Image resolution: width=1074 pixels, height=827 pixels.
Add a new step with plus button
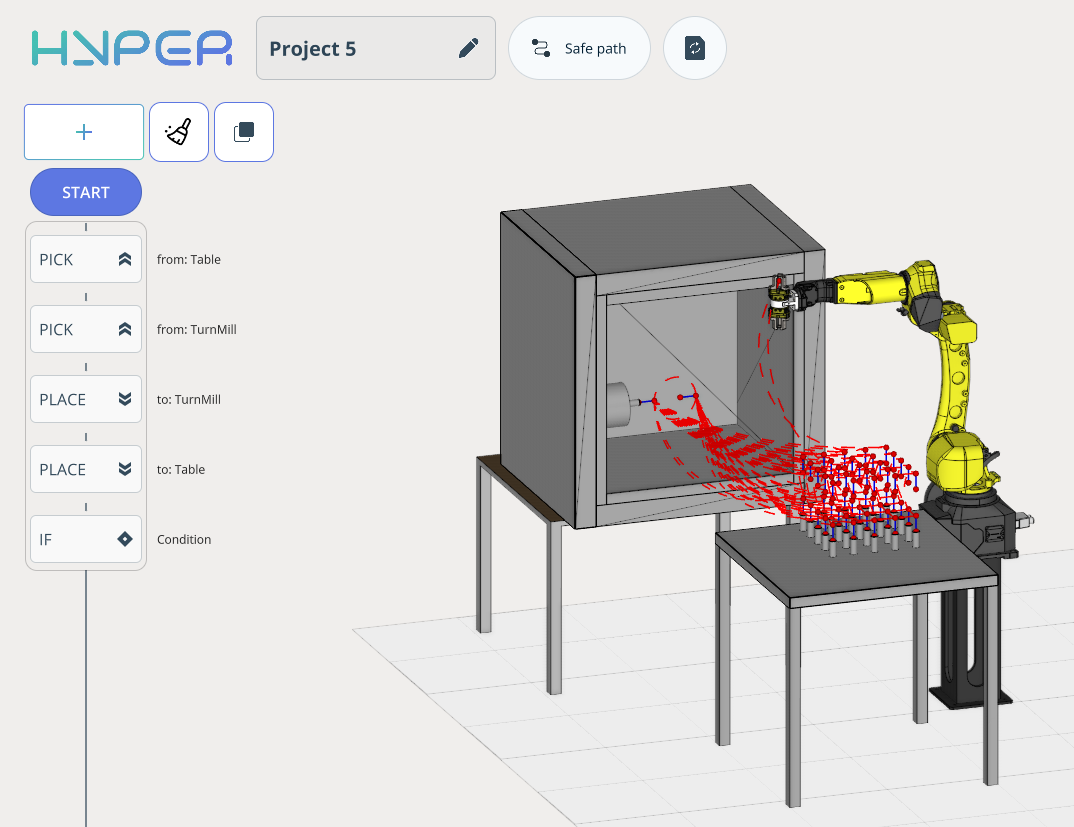click(84, 132)
